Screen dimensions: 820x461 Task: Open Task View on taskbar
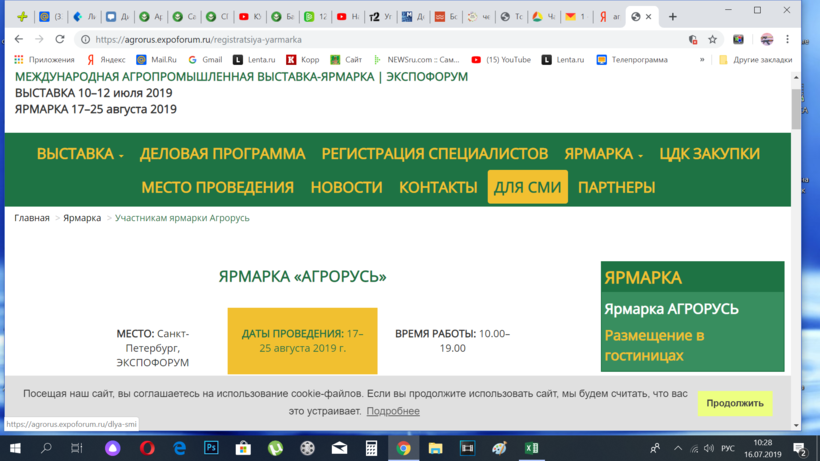77,448
